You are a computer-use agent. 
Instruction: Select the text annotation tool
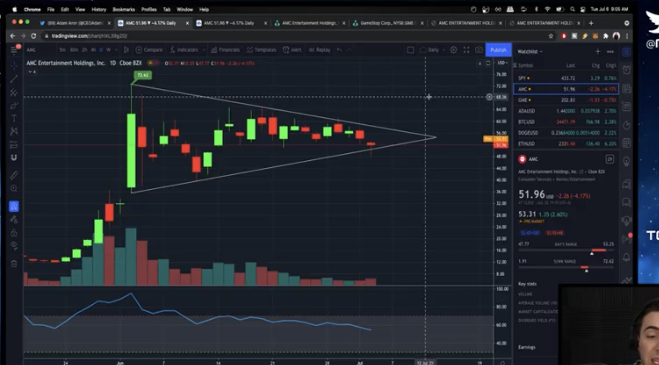click(x=14, y=119)
